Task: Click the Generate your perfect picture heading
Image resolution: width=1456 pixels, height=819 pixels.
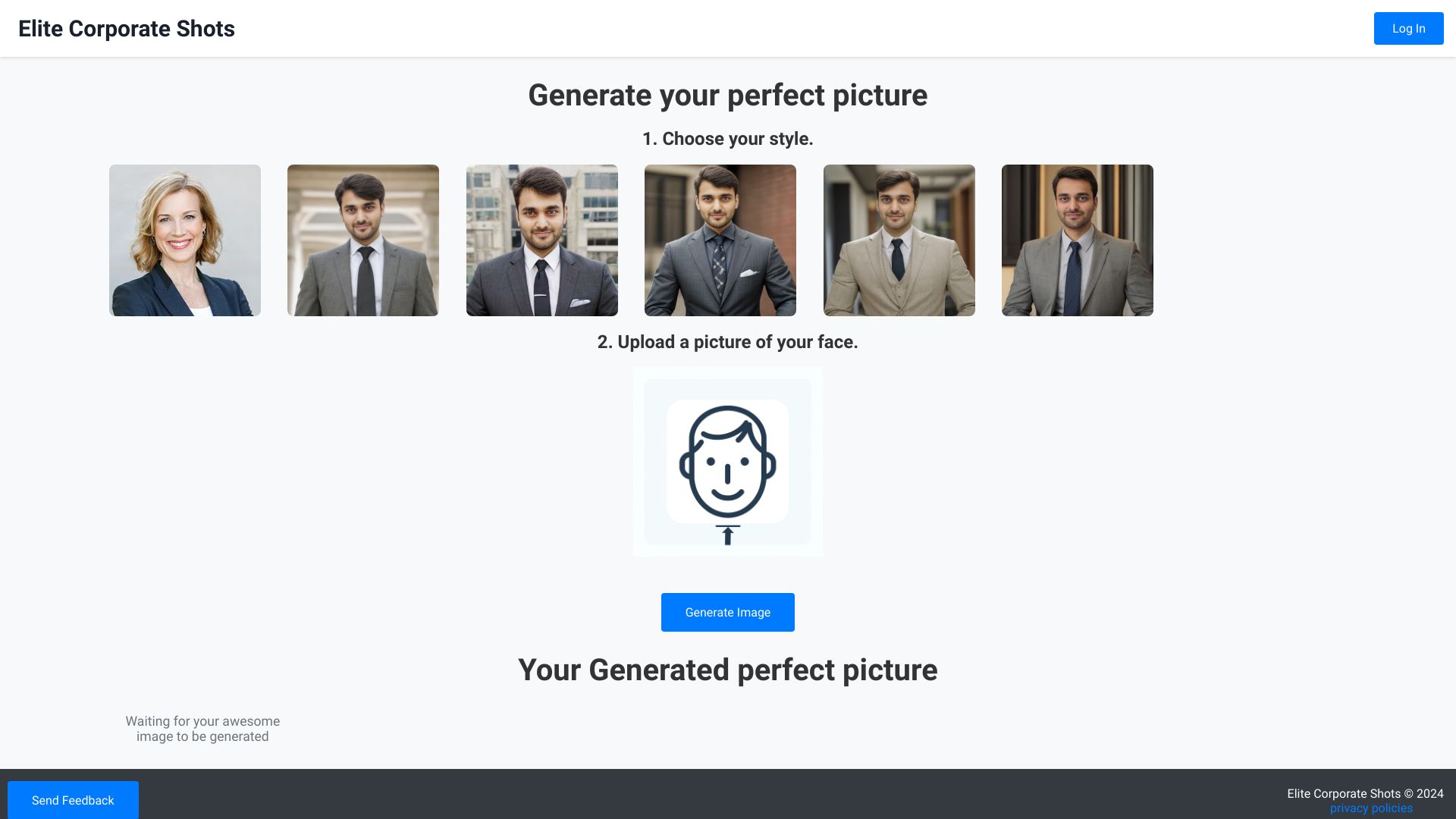Action: pos(727,96)
